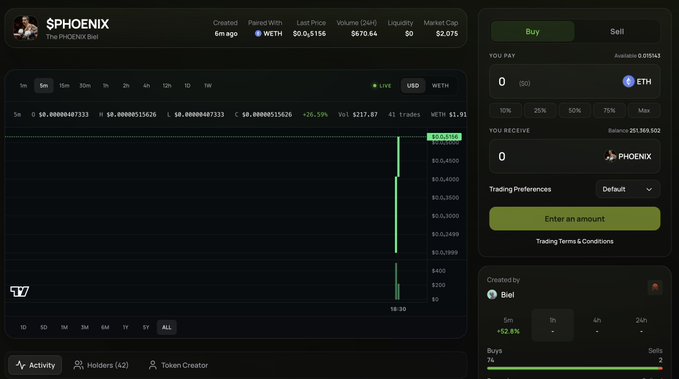Screen dimensions: 679x379
Task: Set chart interval to 15m
Action: (x=64, y=86)
